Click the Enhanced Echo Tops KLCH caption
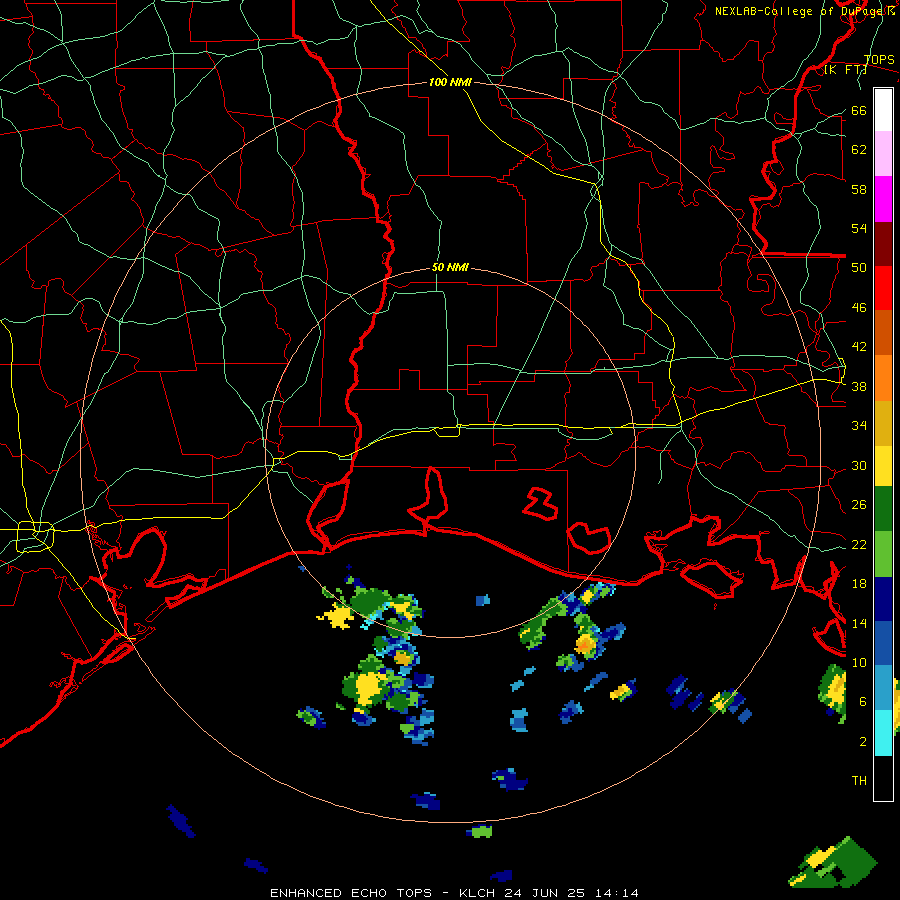The height and width of the screenshot is (900, 900). point(454,893)
